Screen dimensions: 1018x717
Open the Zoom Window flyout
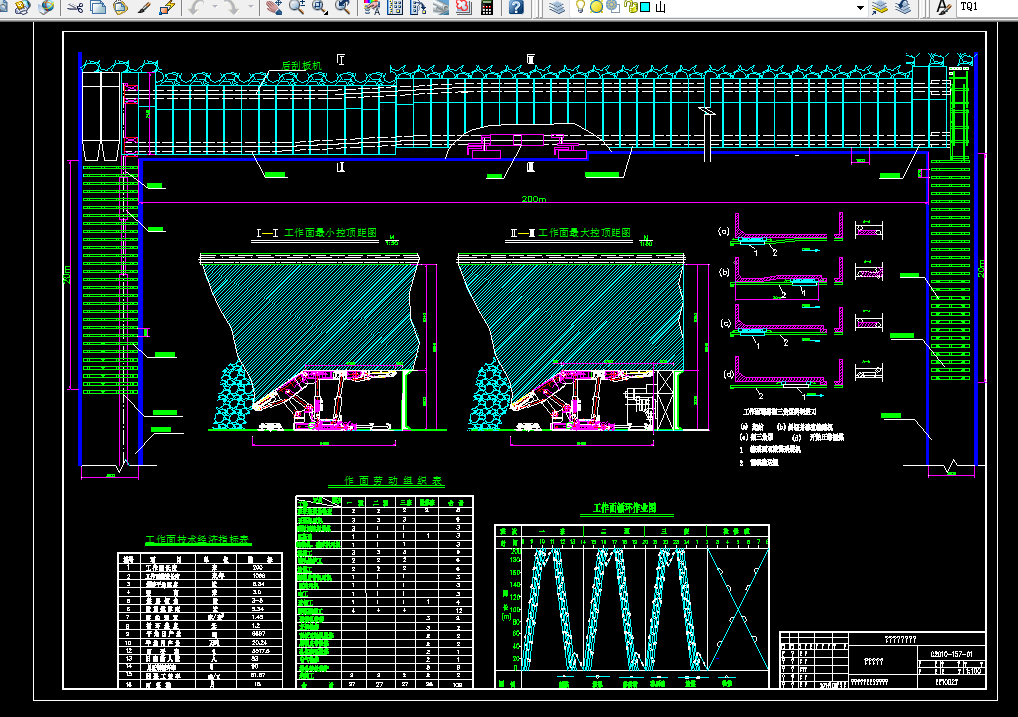coord(320,8)
